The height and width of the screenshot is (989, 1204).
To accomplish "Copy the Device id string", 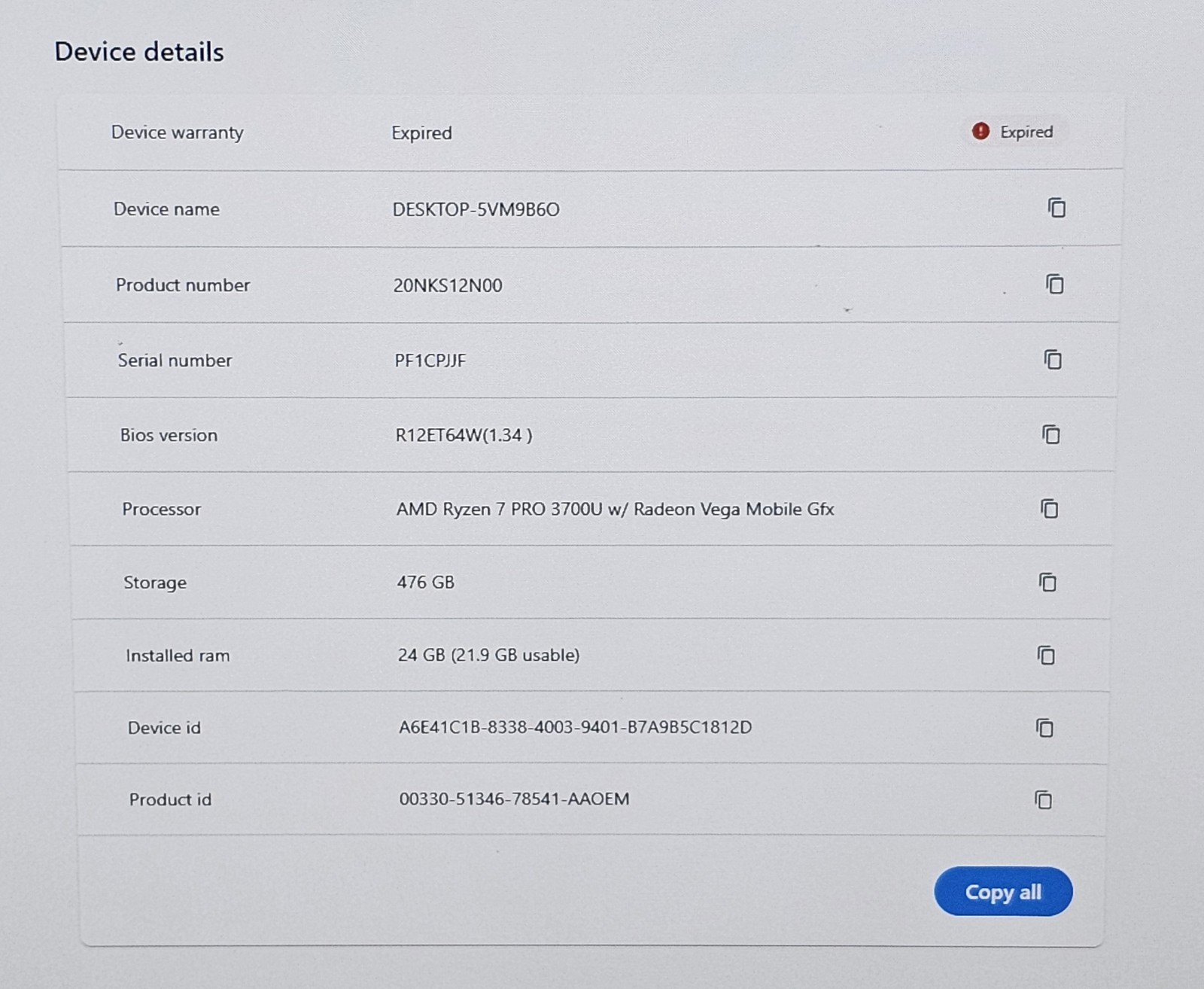I will tap(1045, 727).
